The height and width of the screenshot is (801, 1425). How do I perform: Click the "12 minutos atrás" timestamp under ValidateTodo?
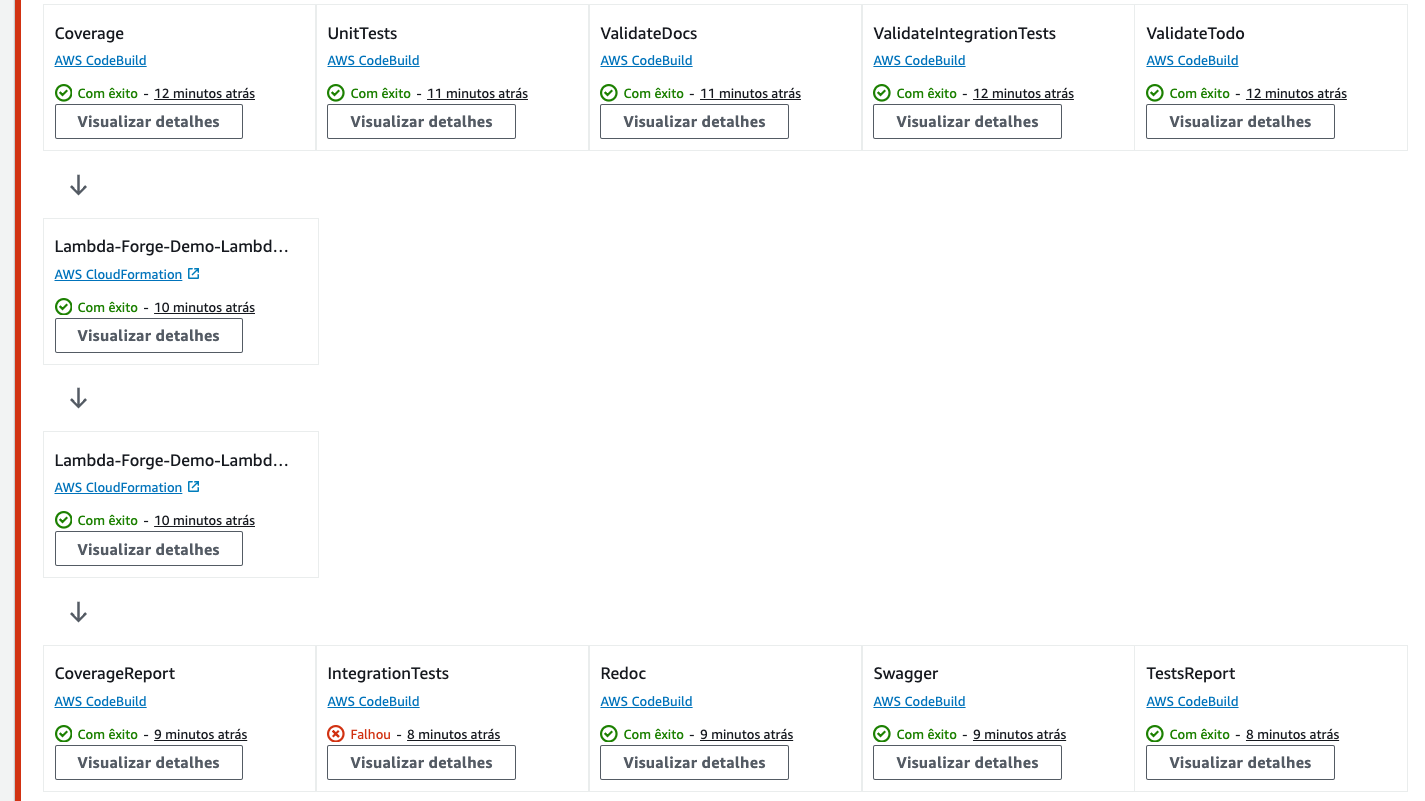1296,93
